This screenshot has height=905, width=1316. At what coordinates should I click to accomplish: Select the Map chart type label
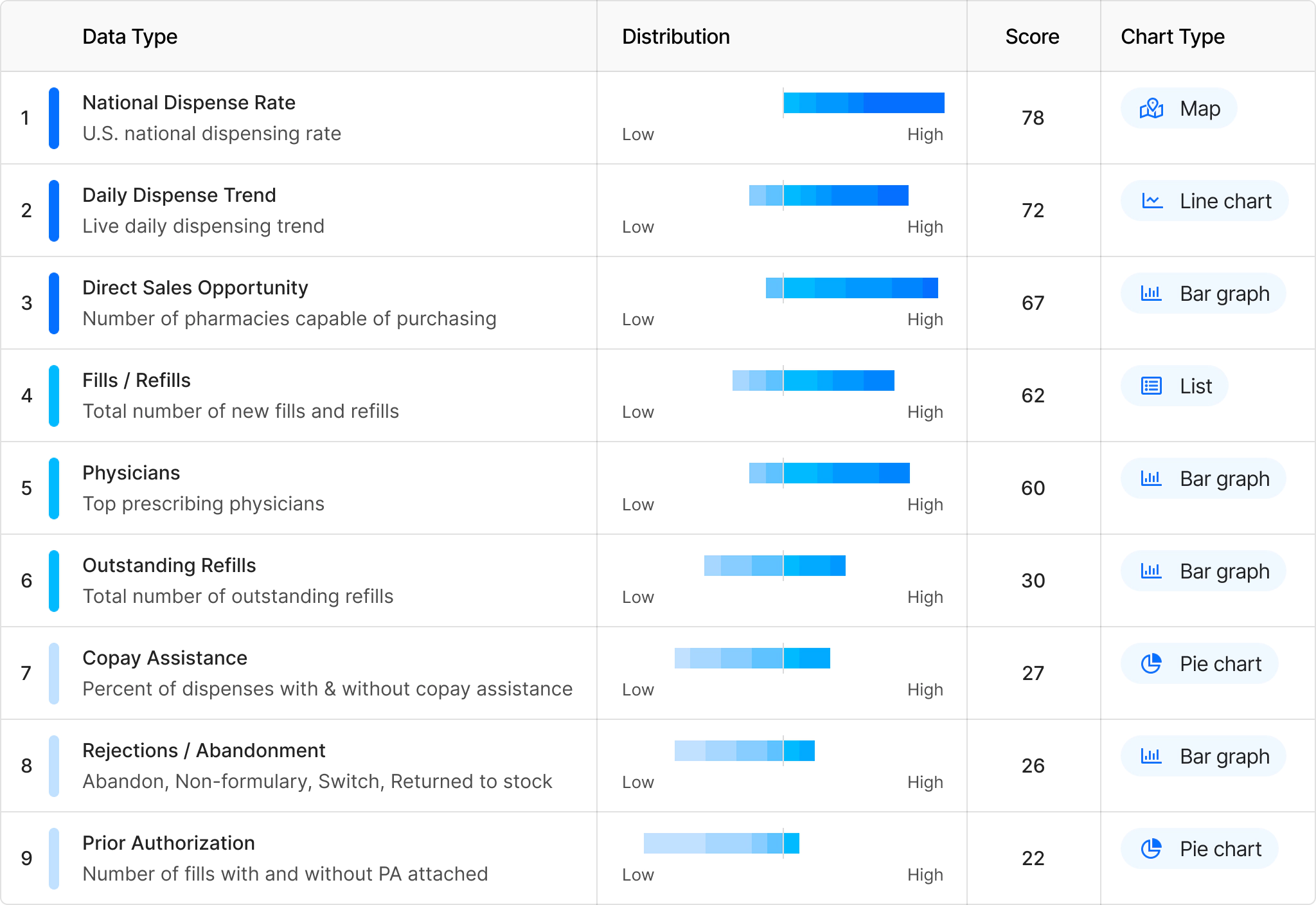click(x=1200, y=109)
